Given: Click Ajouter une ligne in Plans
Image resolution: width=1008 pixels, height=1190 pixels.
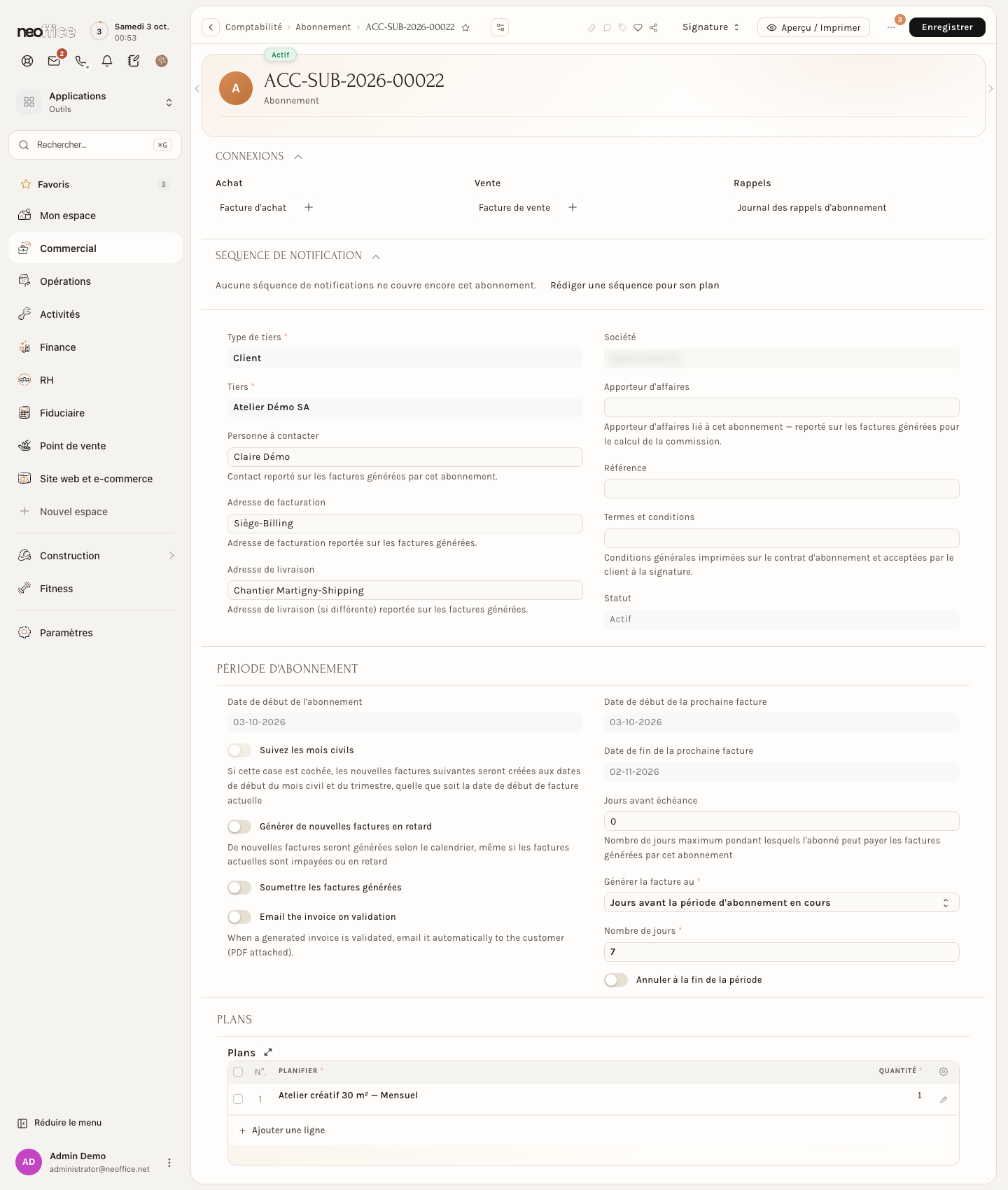Looking at the screenshot, I should point(282,1130).
